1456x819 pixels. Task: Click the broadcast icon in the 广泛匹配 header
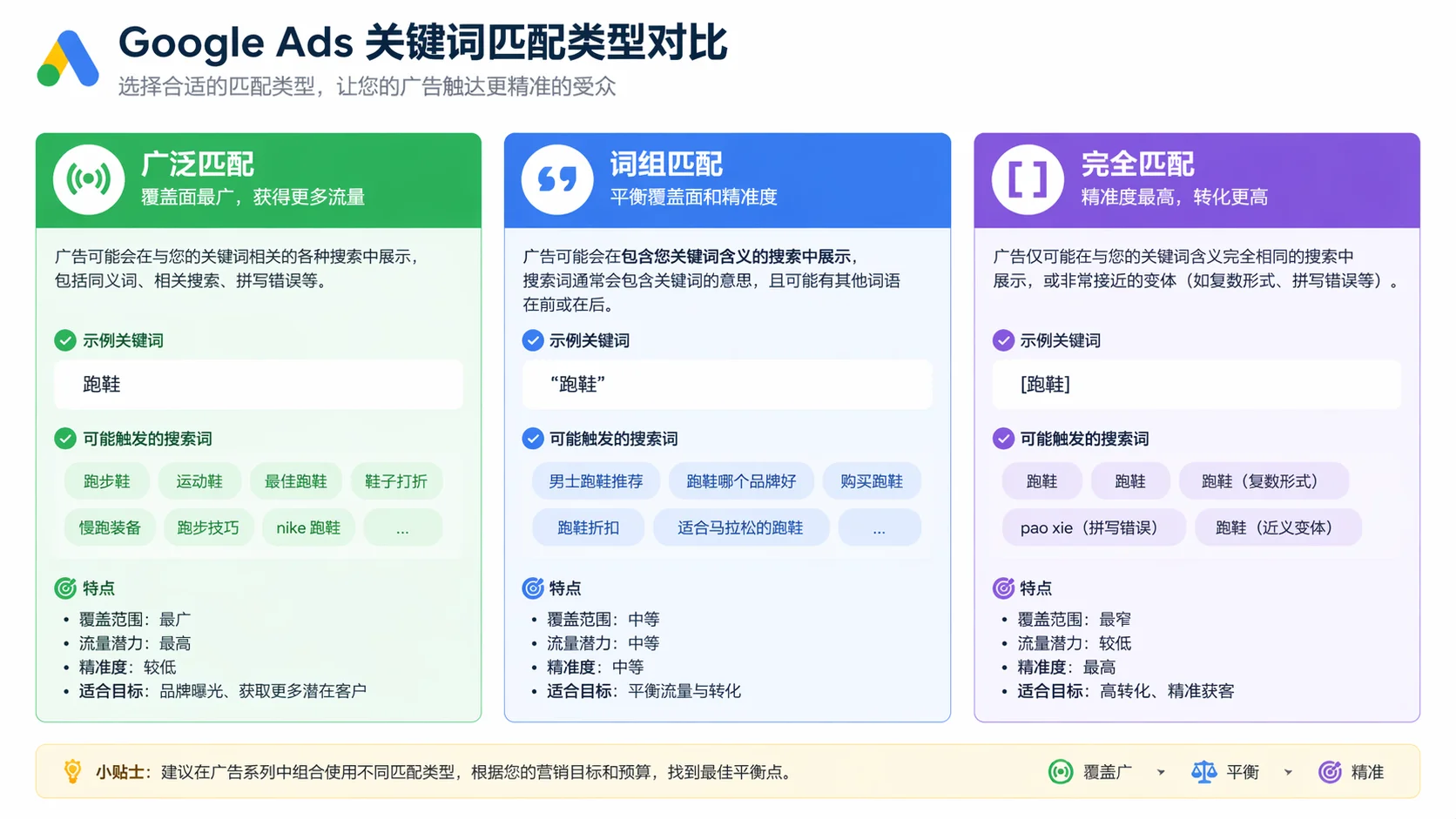[88, 180]
